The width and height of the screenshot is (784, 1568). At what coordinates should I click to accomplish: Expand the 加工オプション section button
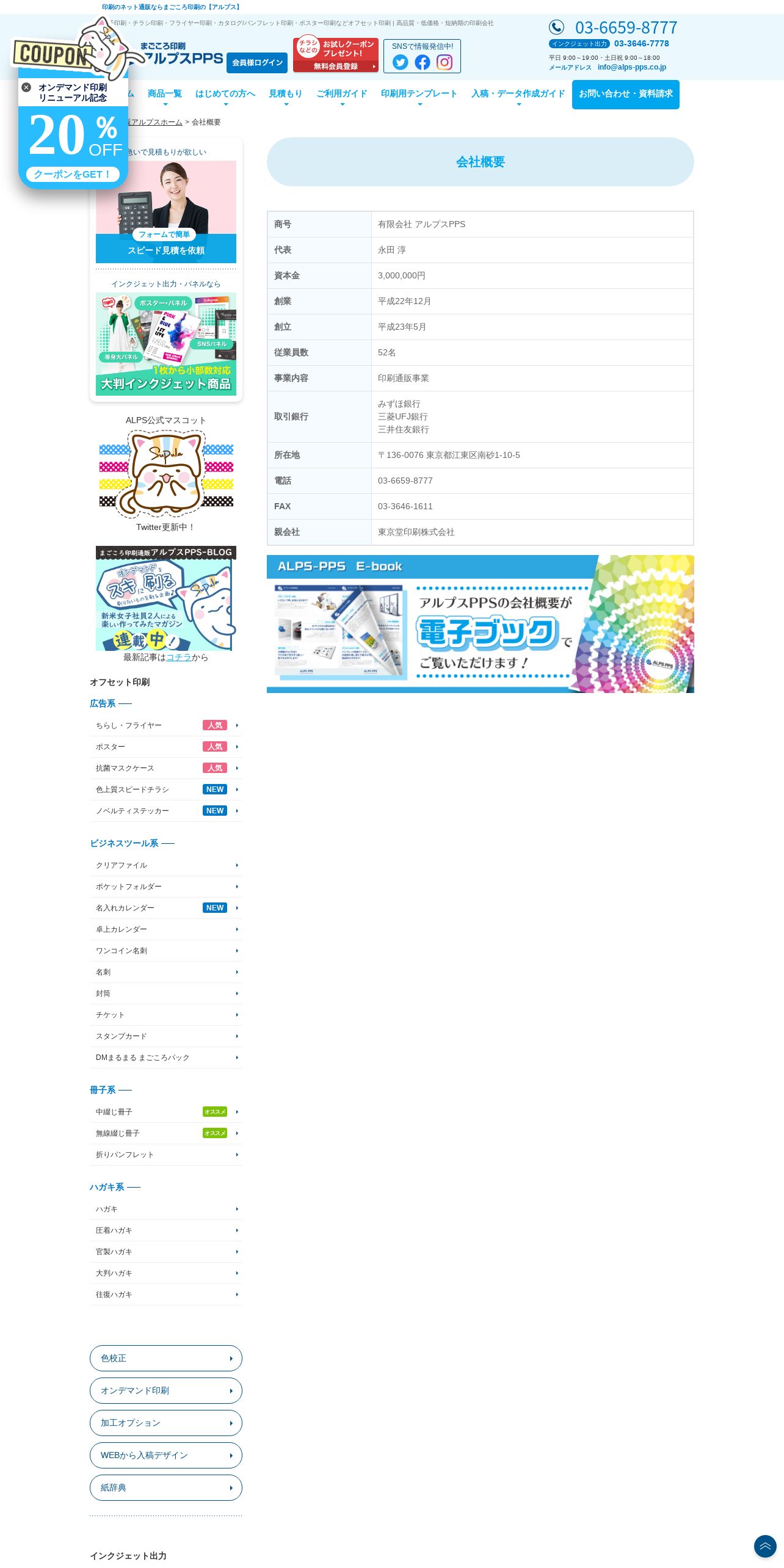click(x=166, y=1423)
